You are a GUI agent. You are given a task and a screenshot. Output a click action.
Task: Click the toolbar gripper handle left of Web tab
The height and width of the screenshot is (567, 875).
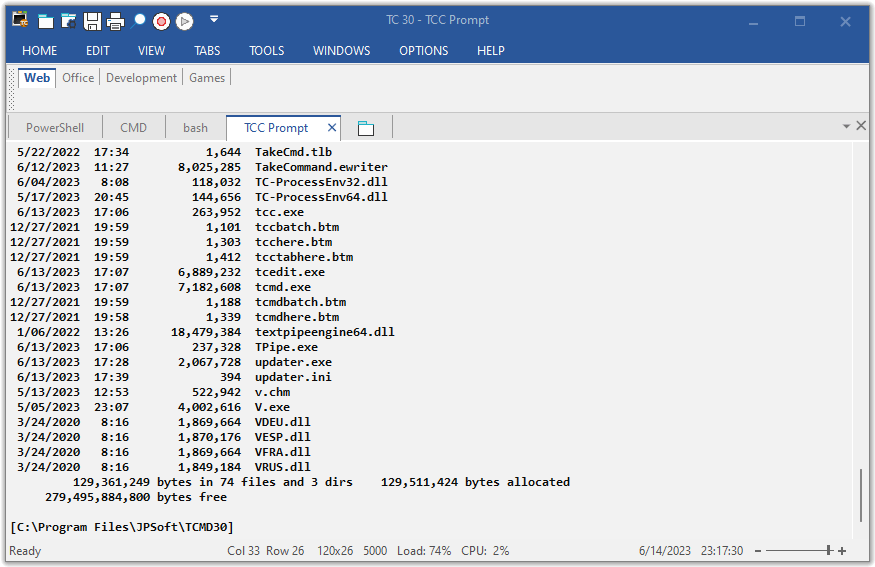[12, 89]
